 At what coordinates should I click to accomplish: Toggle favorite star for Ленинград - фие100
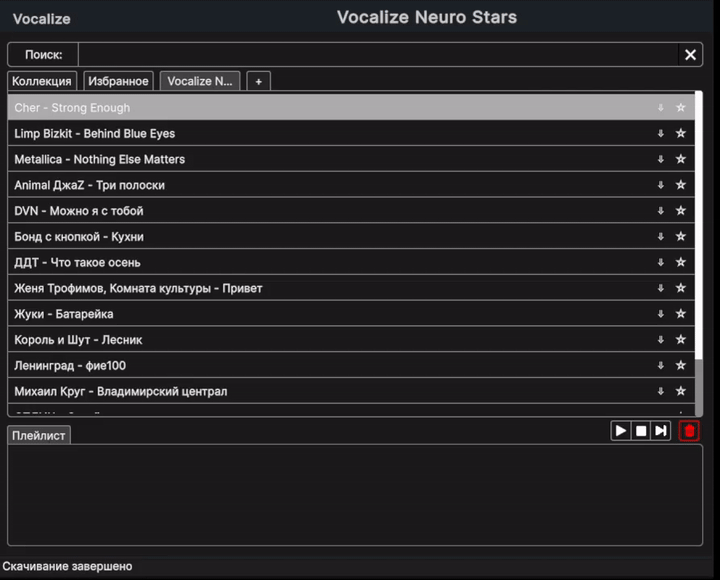pos(681,366)
